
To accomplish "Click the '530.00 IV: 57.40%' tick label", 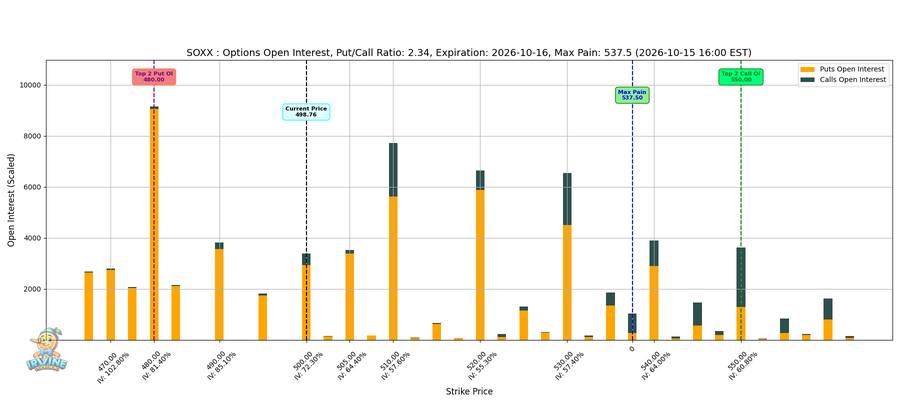I will (567, 366).
